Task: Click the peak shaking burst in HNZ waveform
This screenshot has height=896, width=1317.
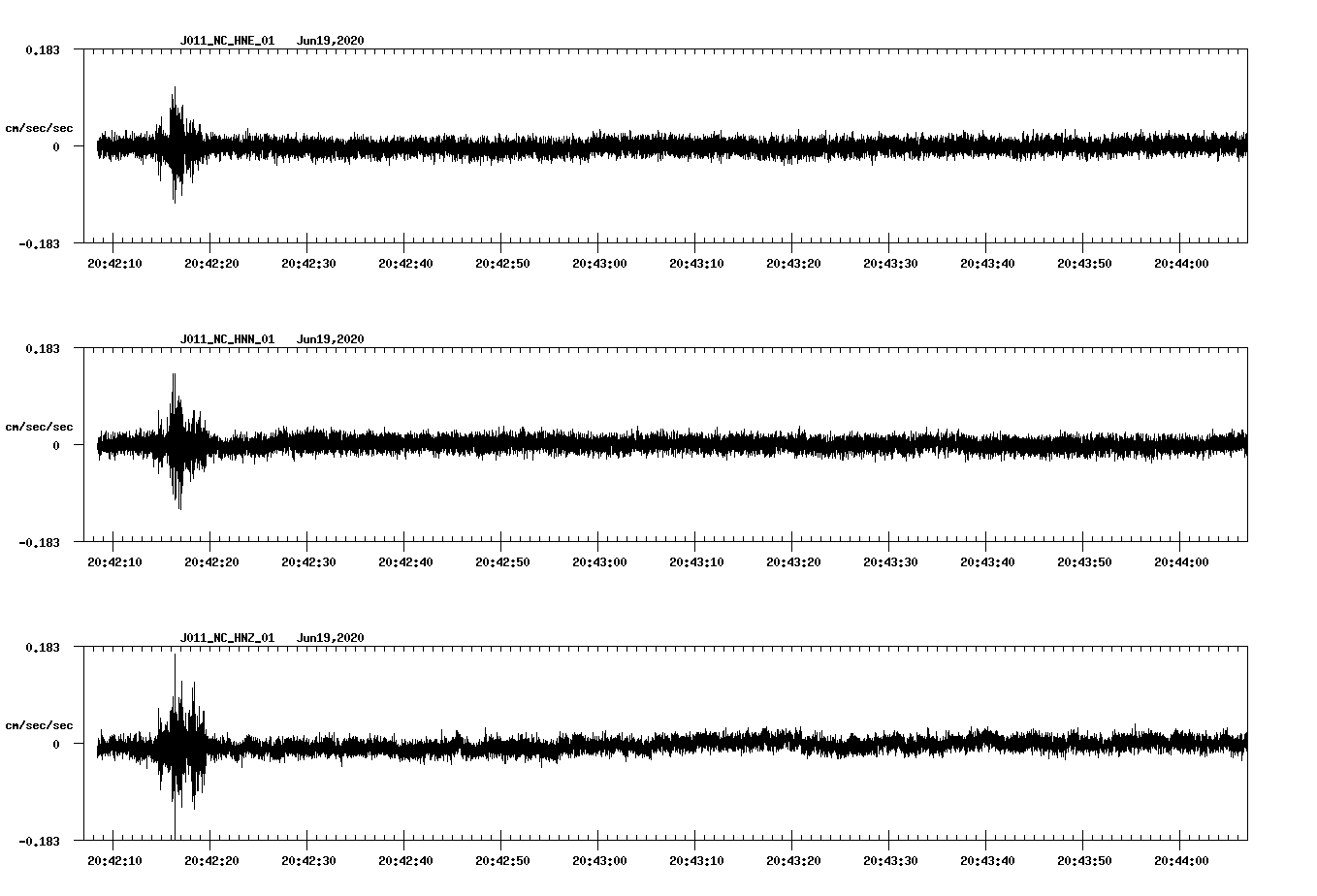Action: (x=180, y=745)
